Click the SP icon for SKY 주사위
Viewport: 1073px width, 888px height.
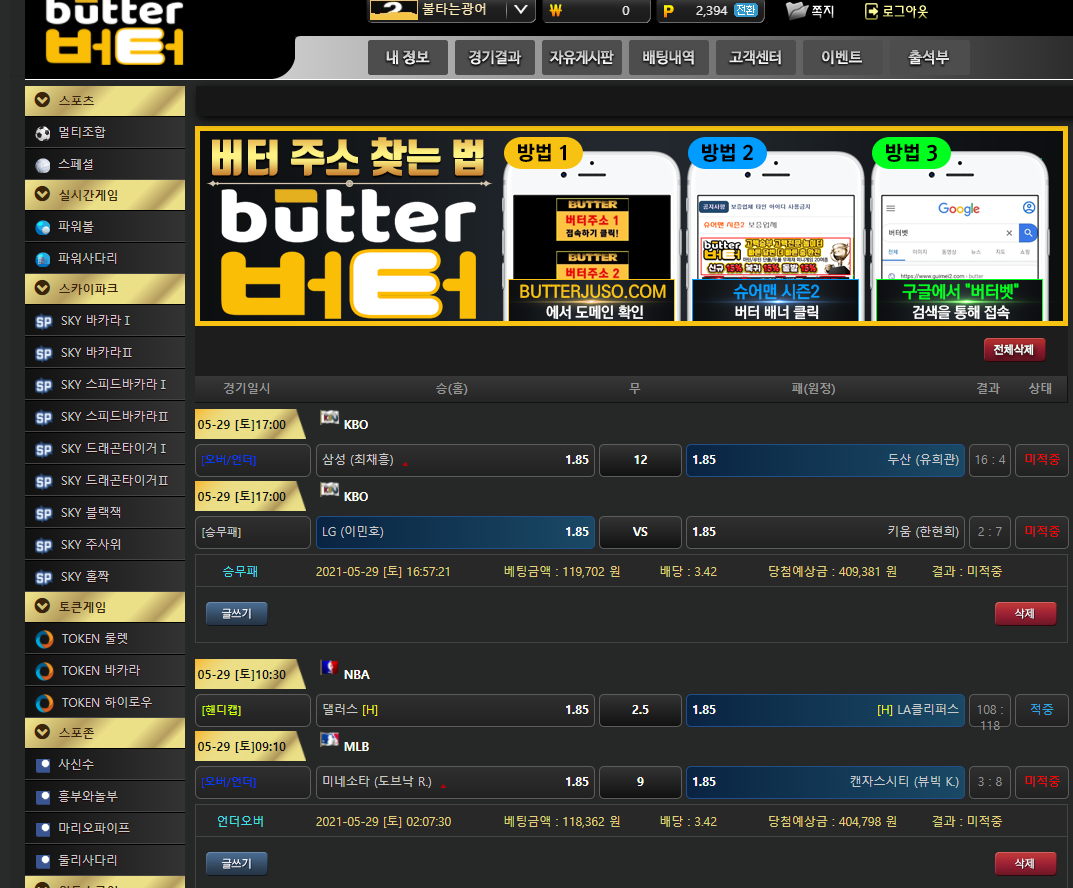43,545
